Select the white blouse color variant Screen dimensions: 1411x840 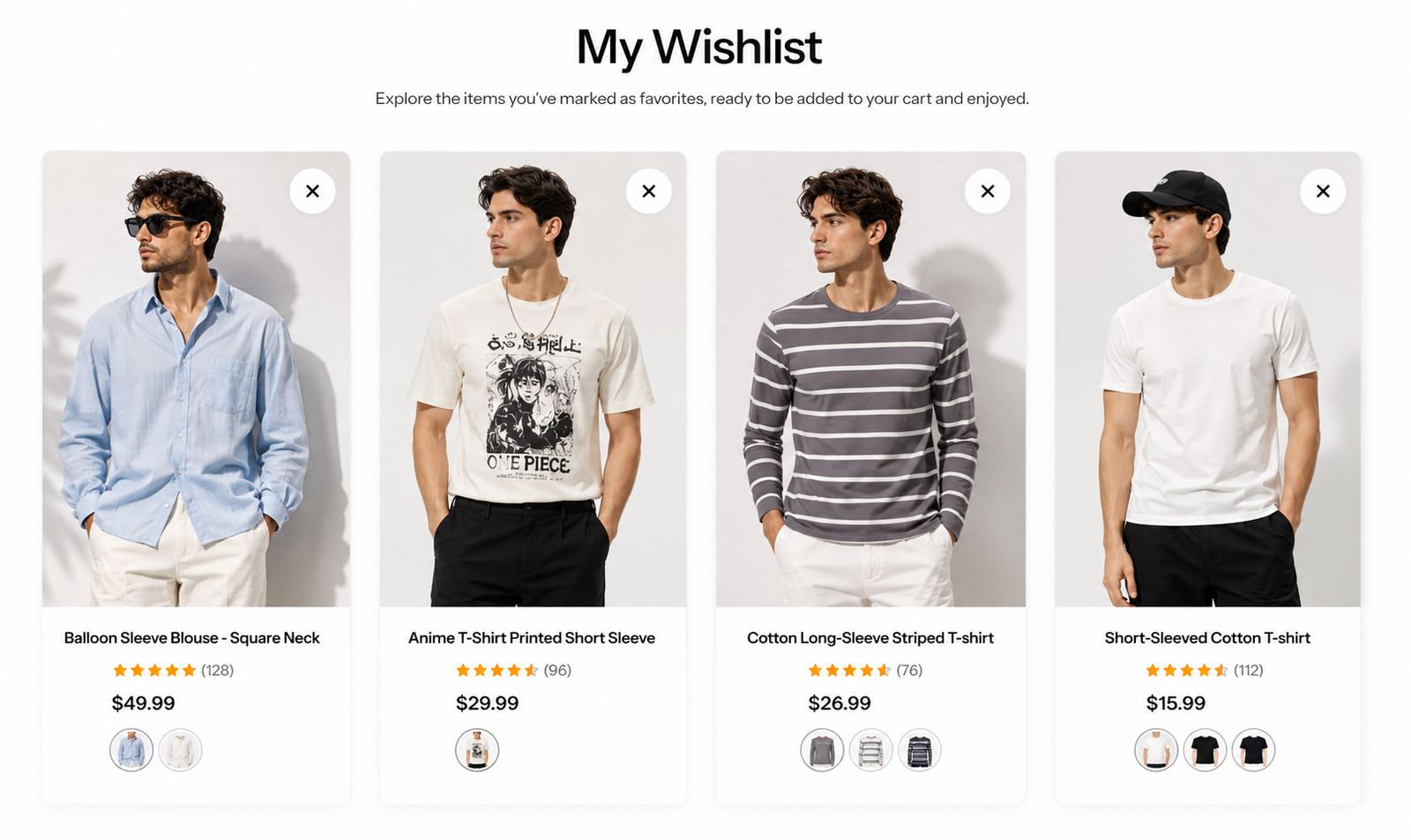point(180,750)
